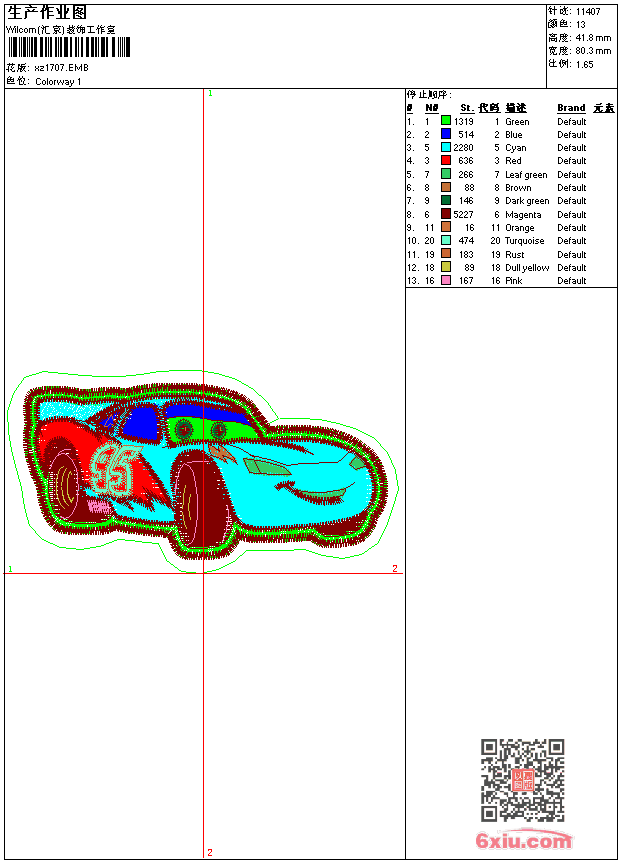Click the file name xz1707.EMB
620x860 pixels.
61,68
